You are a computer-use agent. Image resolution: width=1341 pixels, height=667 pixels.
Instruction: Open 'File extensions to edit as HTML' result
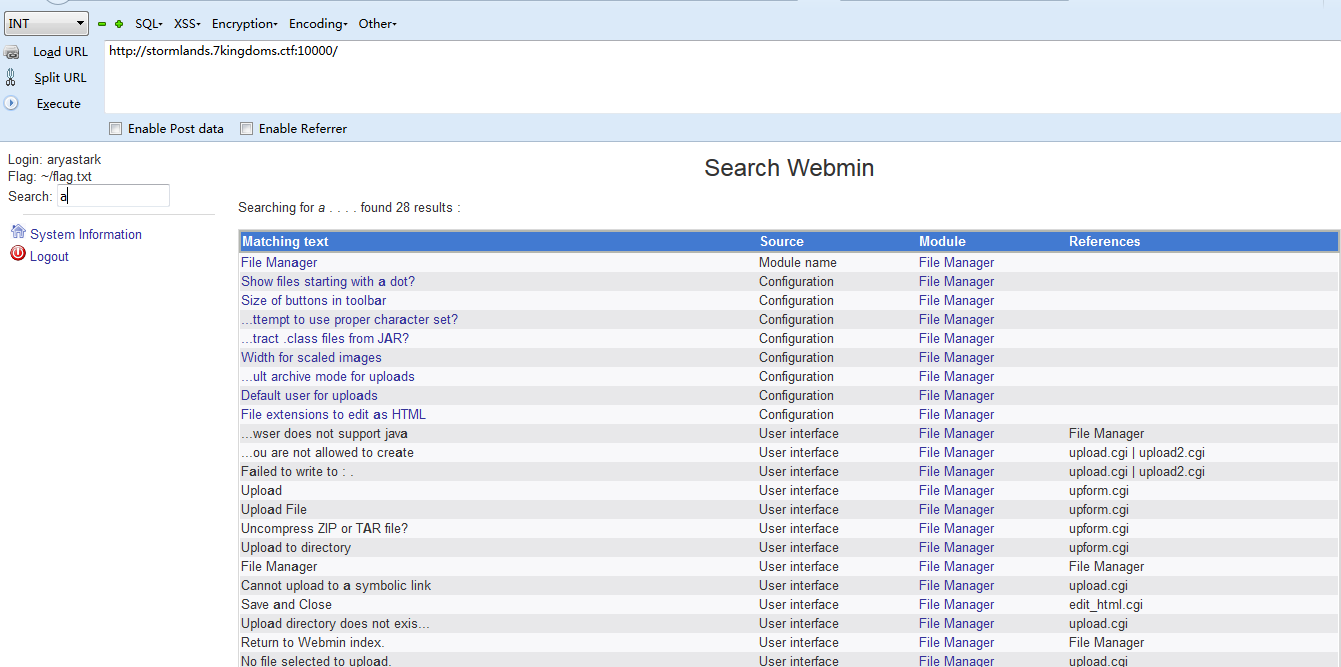[x=333, y=415]
